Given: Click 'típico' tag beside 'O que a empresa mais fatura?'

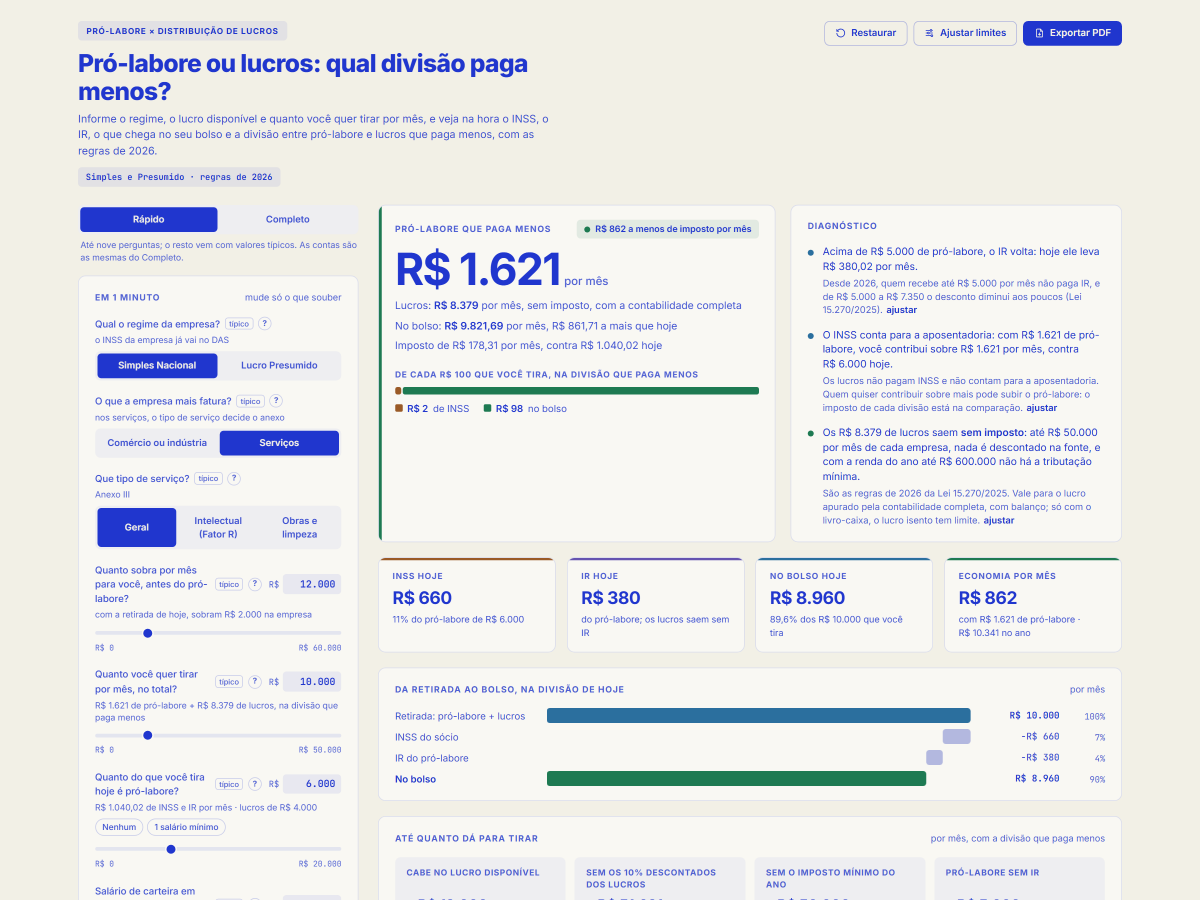Looking at the screenshot, I should [x=252, y=401].
